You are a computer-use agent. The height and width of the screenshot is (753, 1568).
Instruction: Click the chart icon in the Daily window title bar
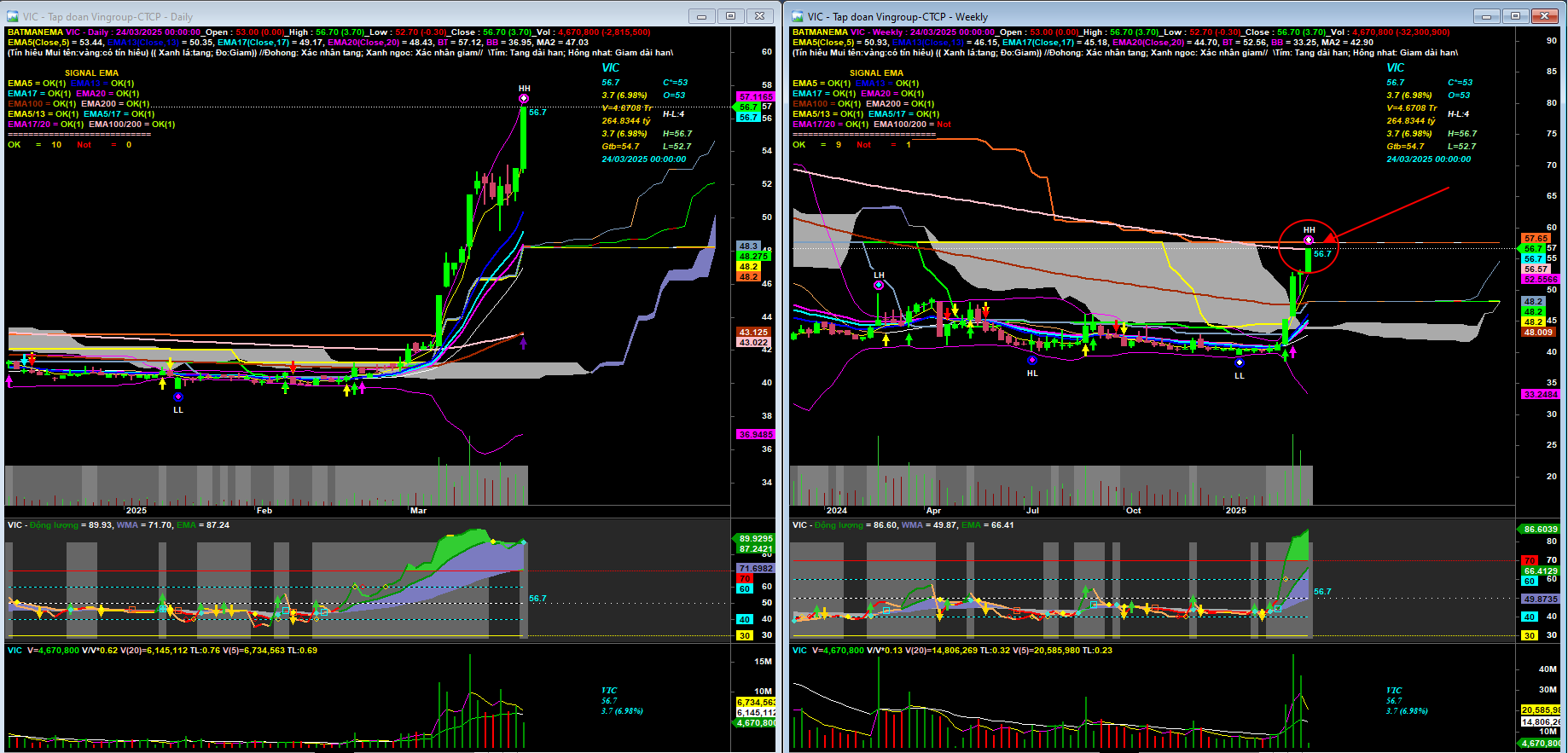(x=12, y=16)
